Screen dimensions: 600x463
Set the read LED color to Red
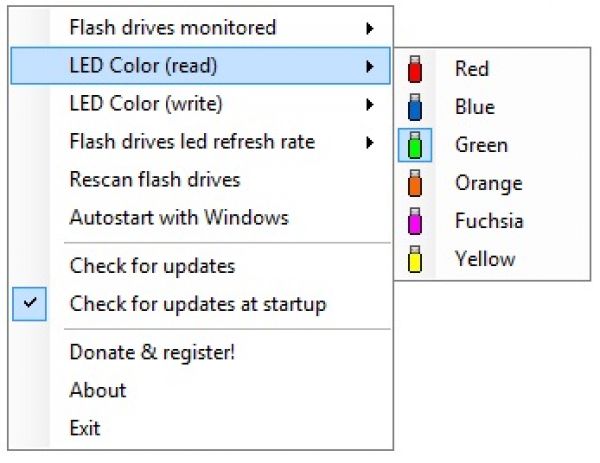coord(471,69)
